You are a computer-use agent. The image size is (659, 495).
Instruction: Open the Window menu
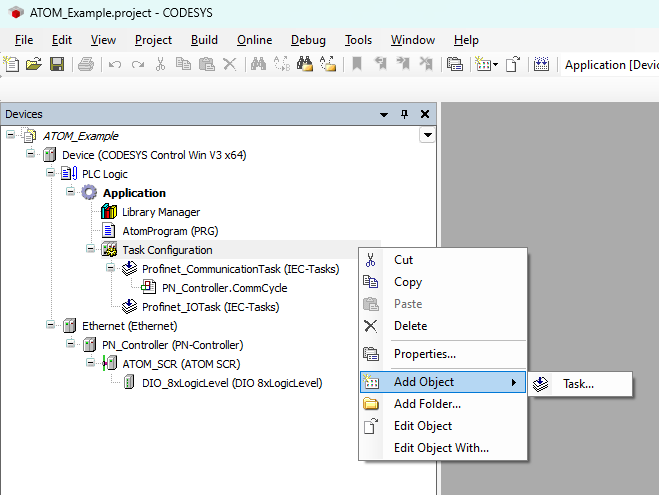[x=413, y=40]
